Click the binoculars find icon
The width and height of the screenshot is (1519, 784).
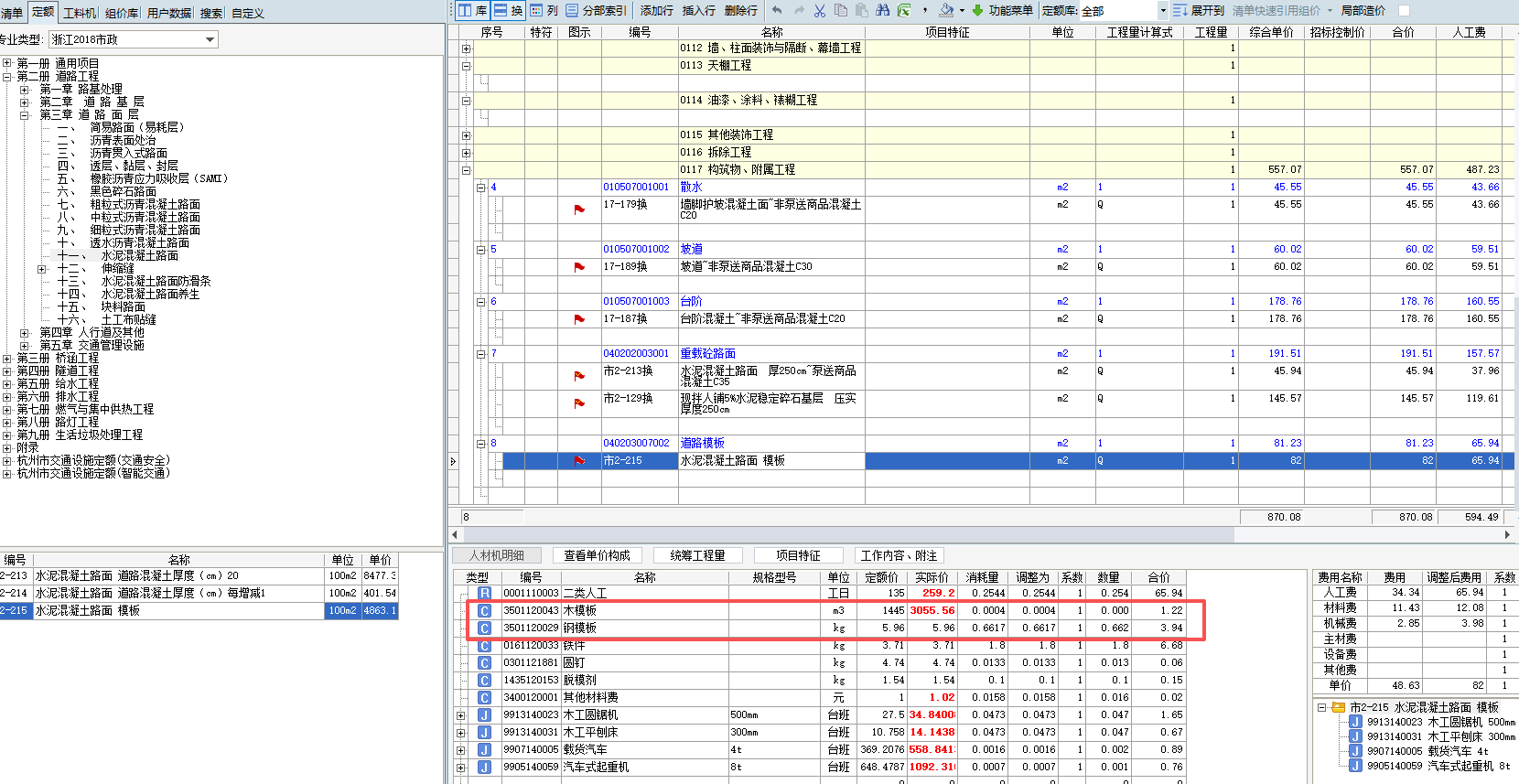pyautogui.click(x=882, y=10)
